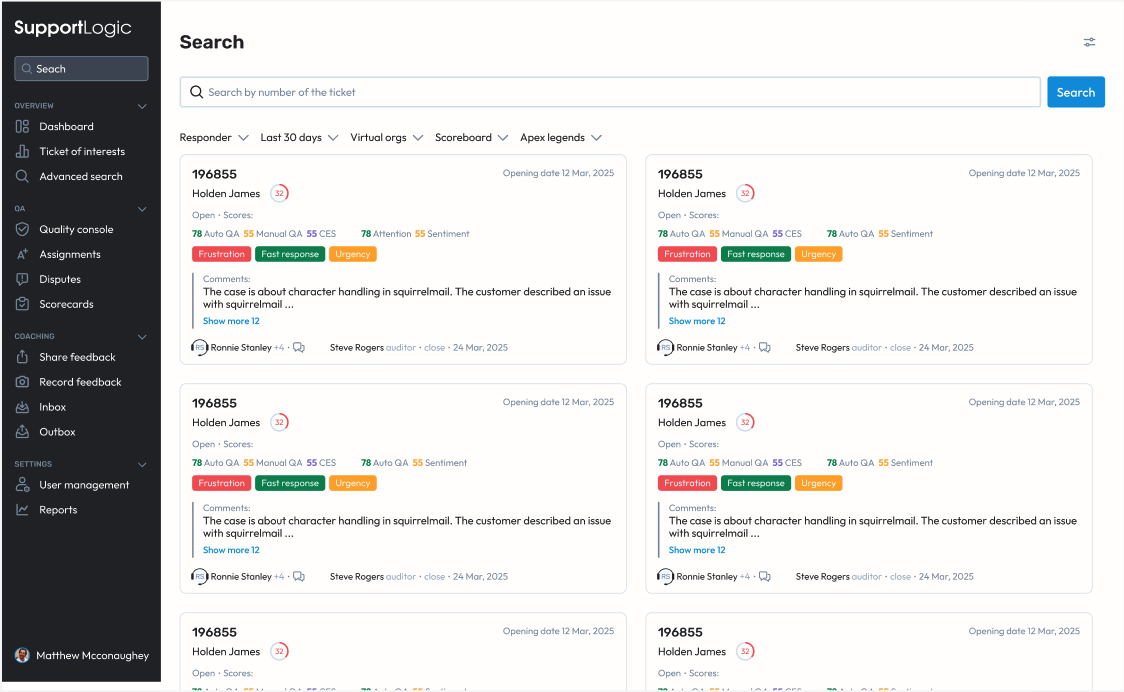Click the Dashboard icon in the sidebar
This screenshot has height=692, width=1124.
click(x=22, y=126)
